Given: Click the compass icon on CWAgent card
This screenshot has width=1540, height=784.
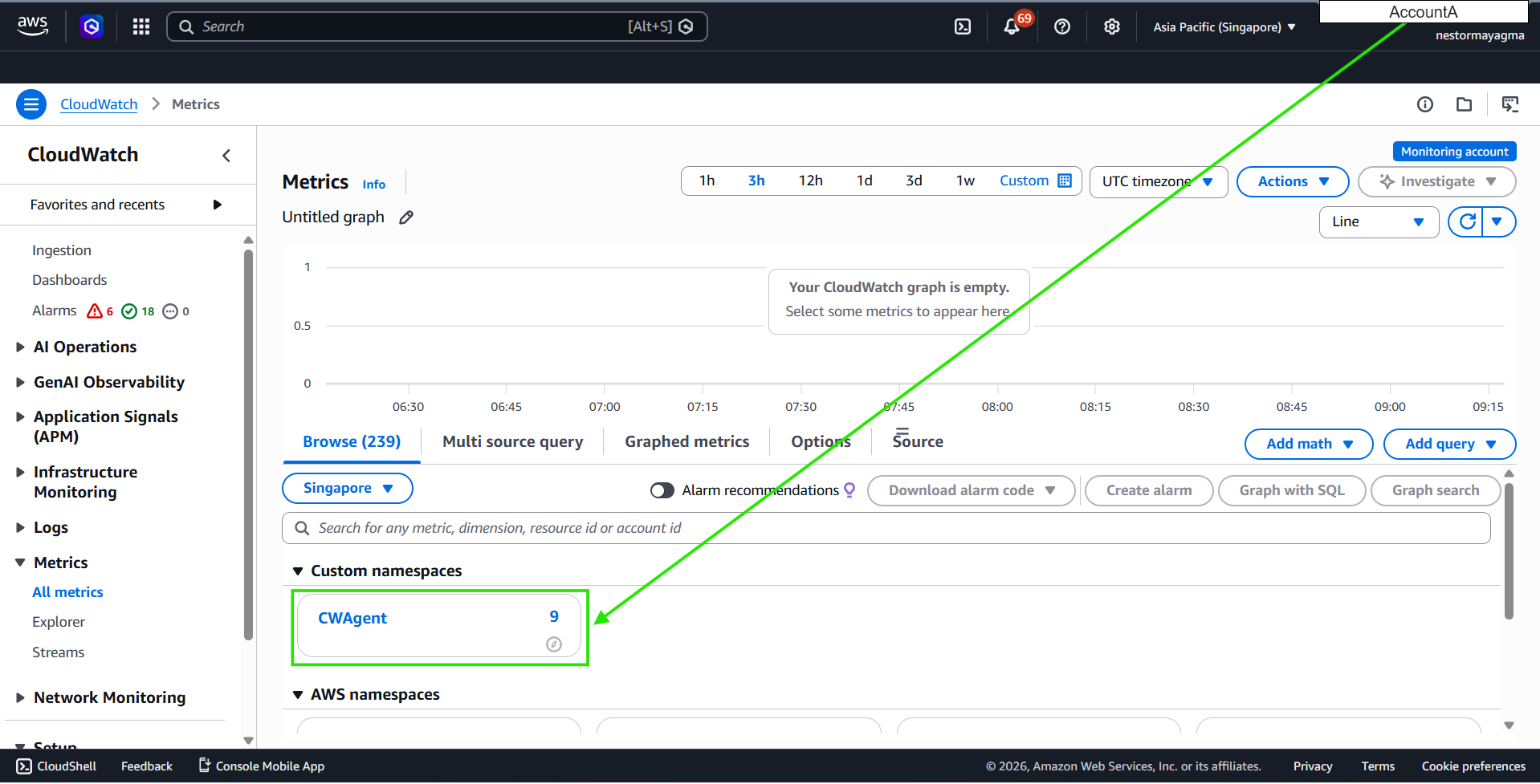Looking at the screenshot, I should [554, 644].
